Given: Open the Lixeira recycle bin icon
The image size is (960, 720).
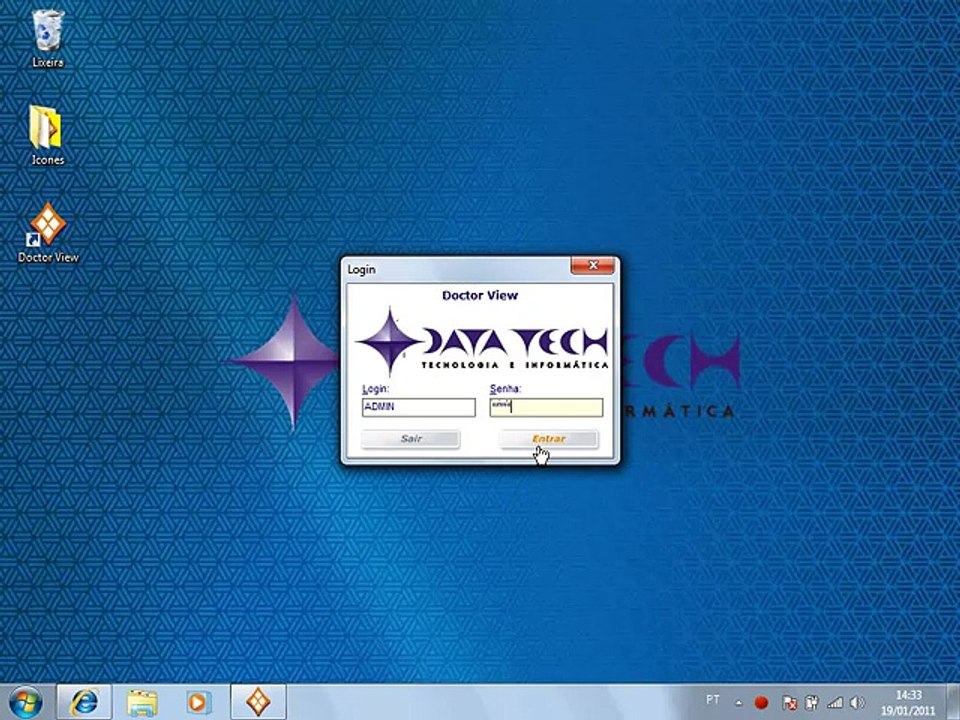Looking at the screenshot, I should coord(48,38).
